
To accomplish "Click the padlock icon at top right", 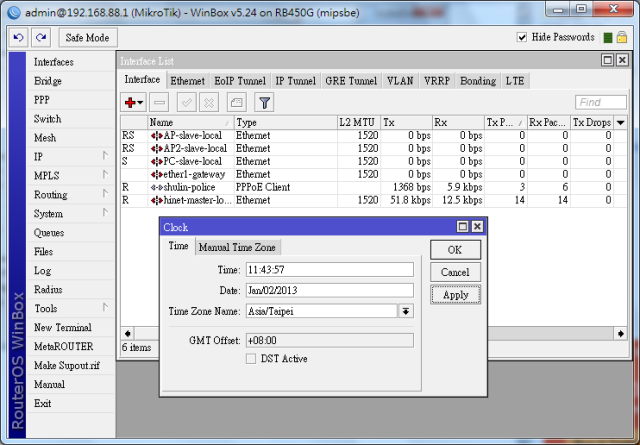I will point(622,38).
